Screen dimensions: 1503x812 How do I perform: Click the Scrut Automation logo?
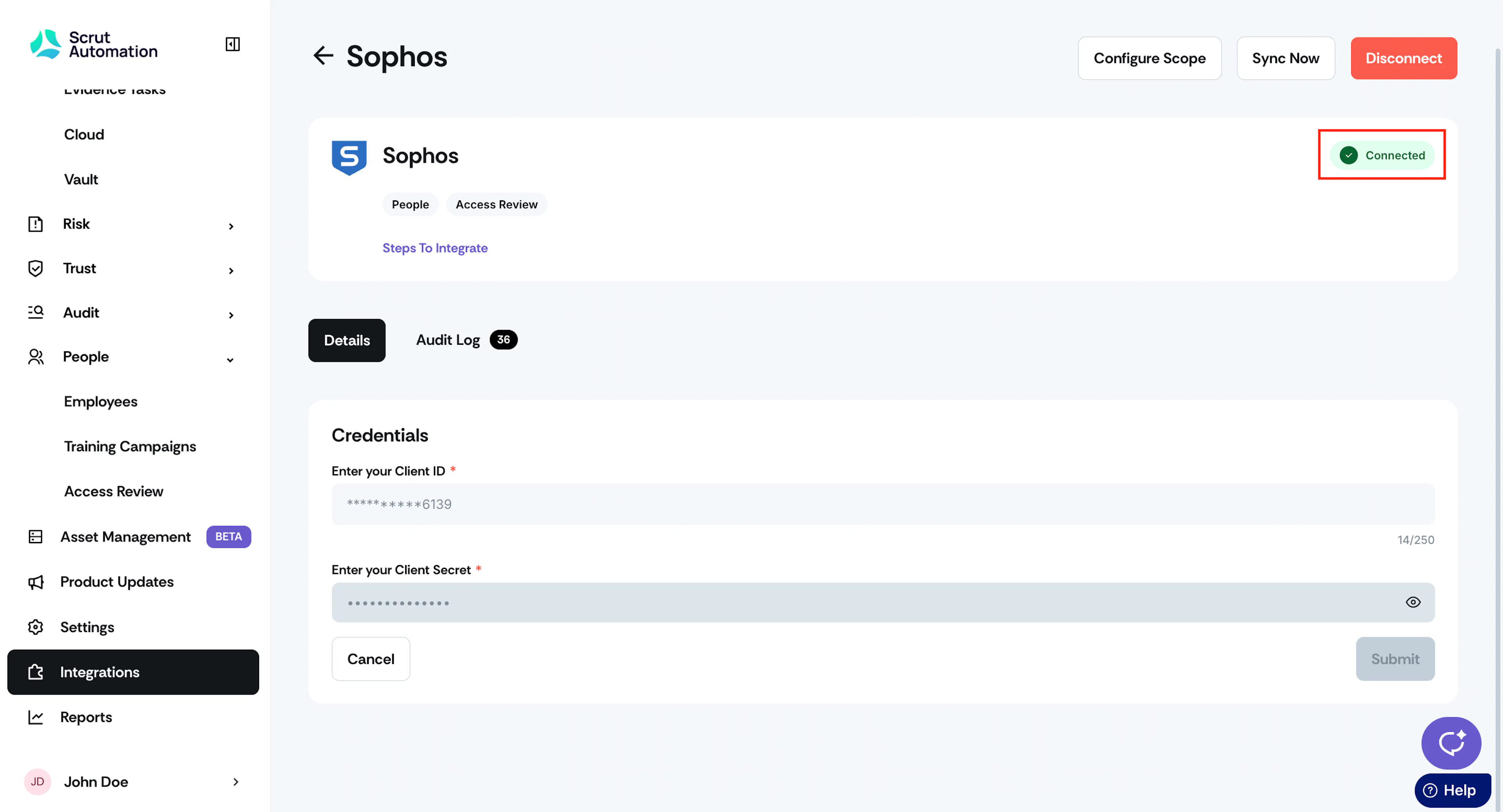94,44
